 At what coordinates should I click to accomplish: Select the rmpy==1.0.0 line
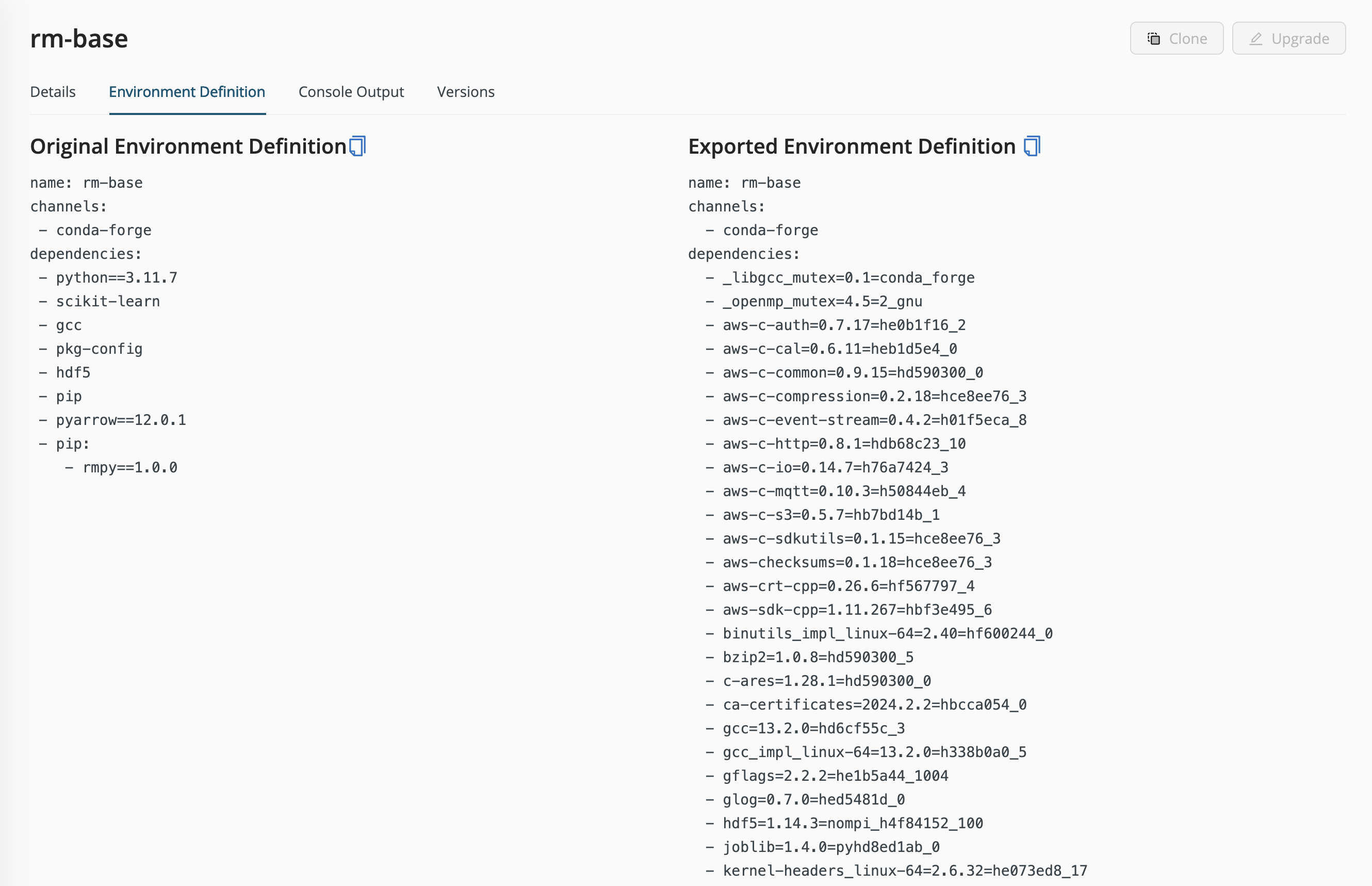pyautogui.click(x=121, y=468)
